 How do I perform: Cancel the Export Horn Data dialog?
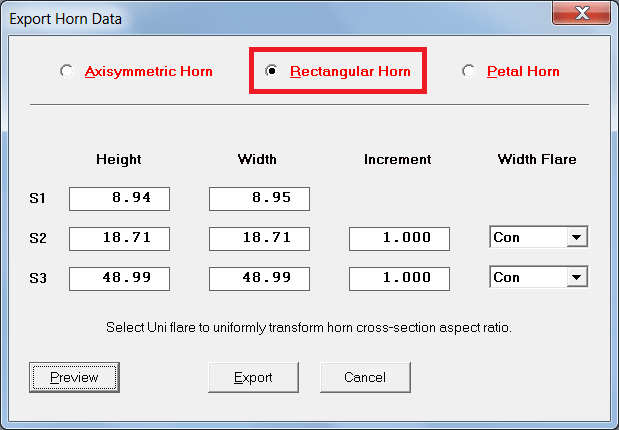365,377
